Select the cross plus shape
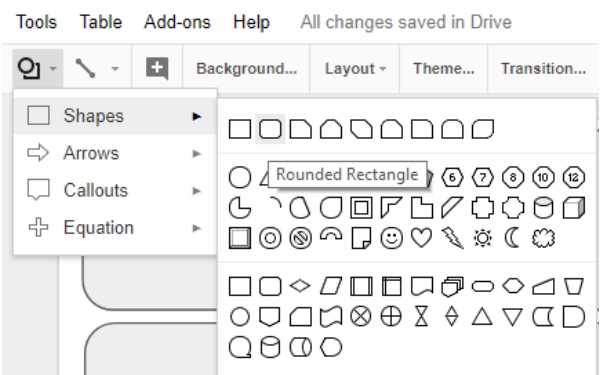This screenshot has width=600, height=375. coord(483,208)
